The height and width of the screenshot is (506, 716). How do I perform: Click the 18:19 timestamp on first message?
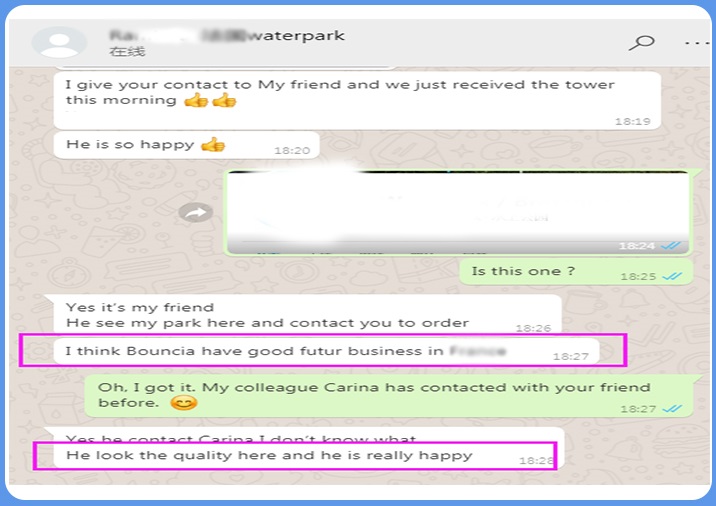632,121
